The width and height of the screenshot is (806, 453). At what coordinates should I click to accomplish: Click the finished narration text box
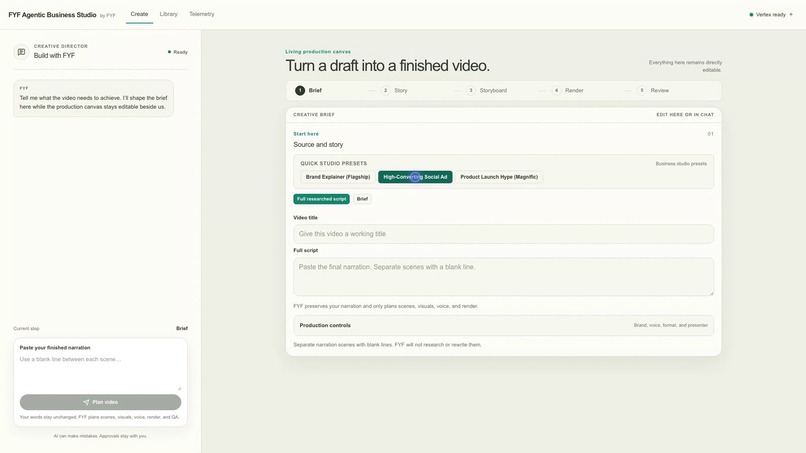coord(100,372)
